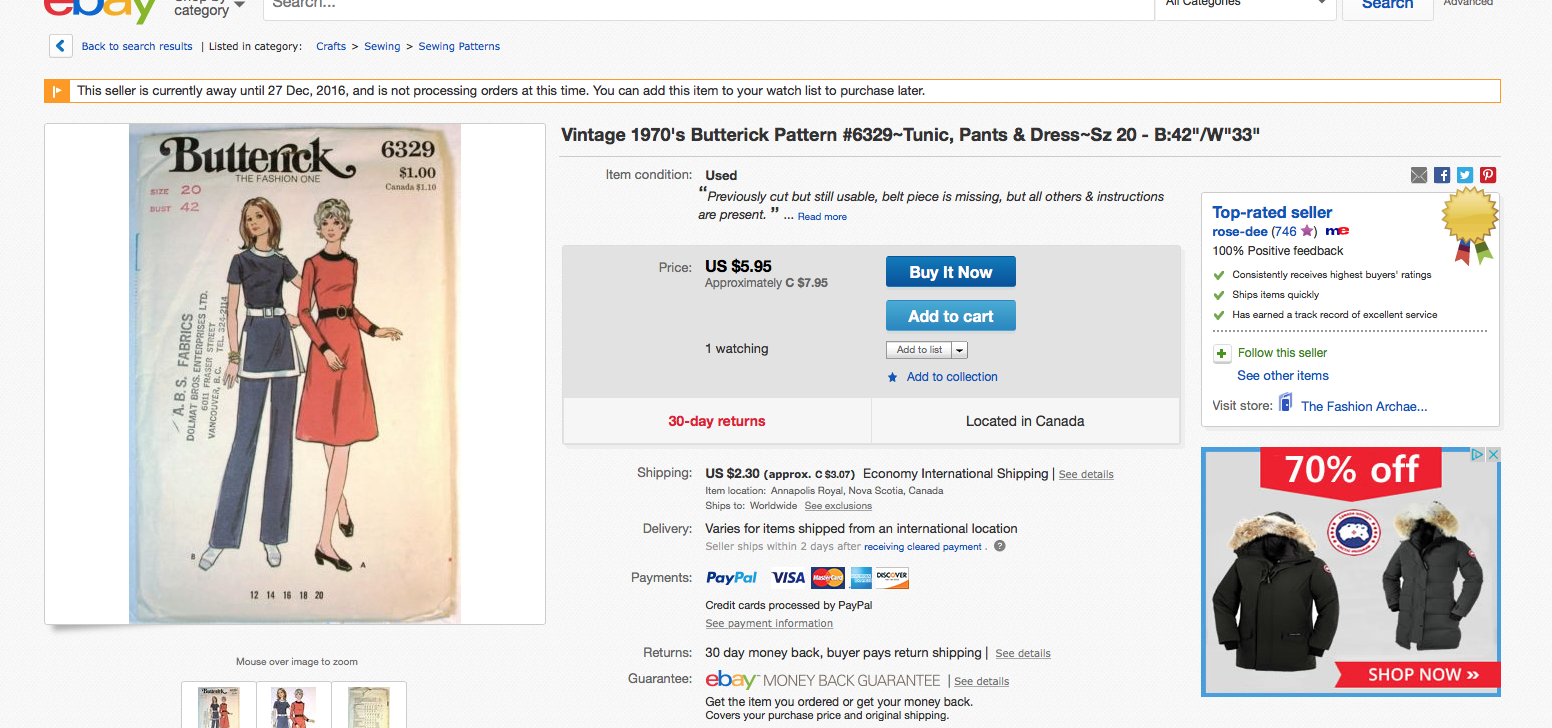Image resolution: width=1552 pixels, height=728 pixels.
Task: Share listing on Twitter icon
Action: [1465, 175]
